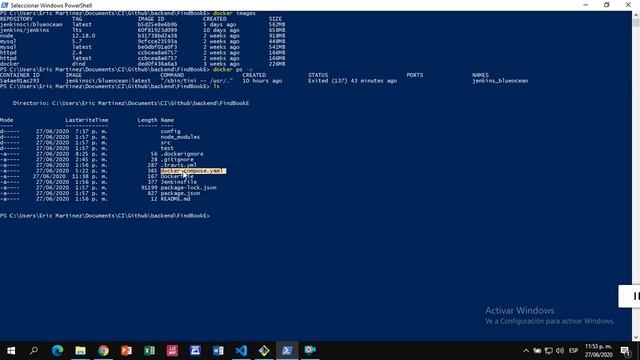The height and width of the screenshot is (360, 640).
Task: Click the bottom PowerShell prompt line
Action: 105,216
